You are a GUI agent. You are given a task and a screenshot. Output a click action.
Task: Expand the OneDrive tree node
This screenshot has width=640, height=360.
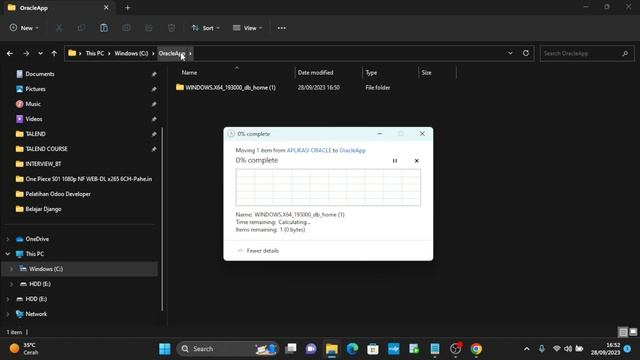pyautogui.click(x=8, y=239)
